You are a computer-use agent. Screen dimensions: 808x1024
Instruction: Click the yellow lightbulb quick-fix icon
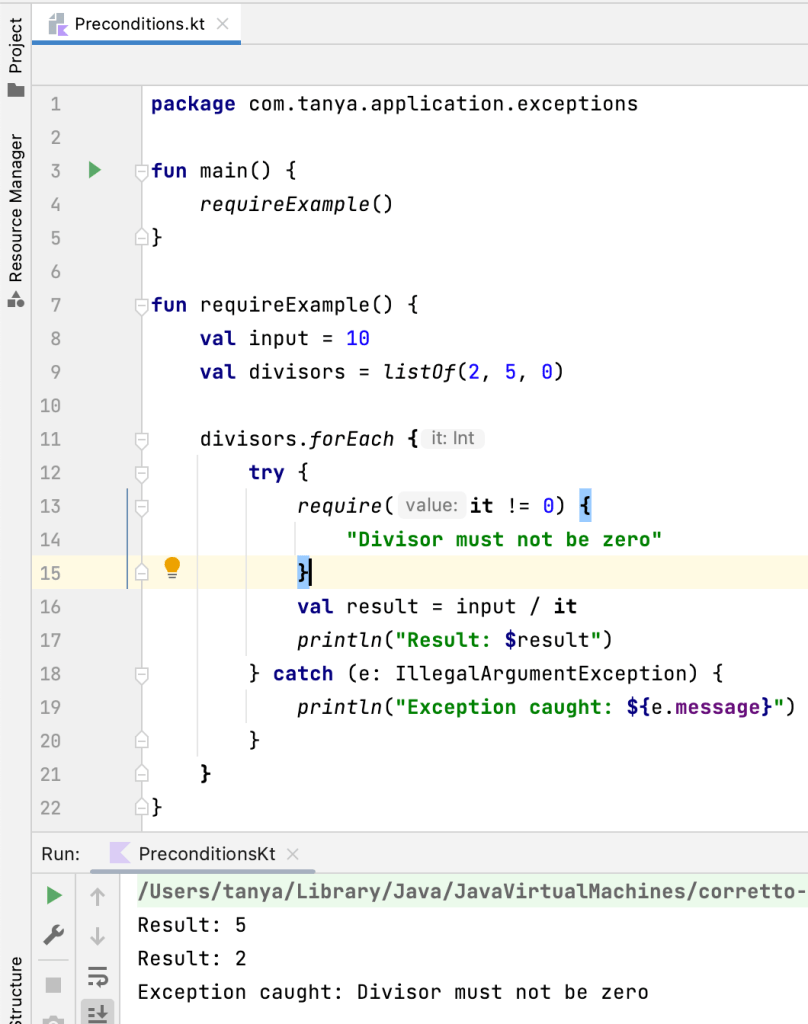pos(171,570)
